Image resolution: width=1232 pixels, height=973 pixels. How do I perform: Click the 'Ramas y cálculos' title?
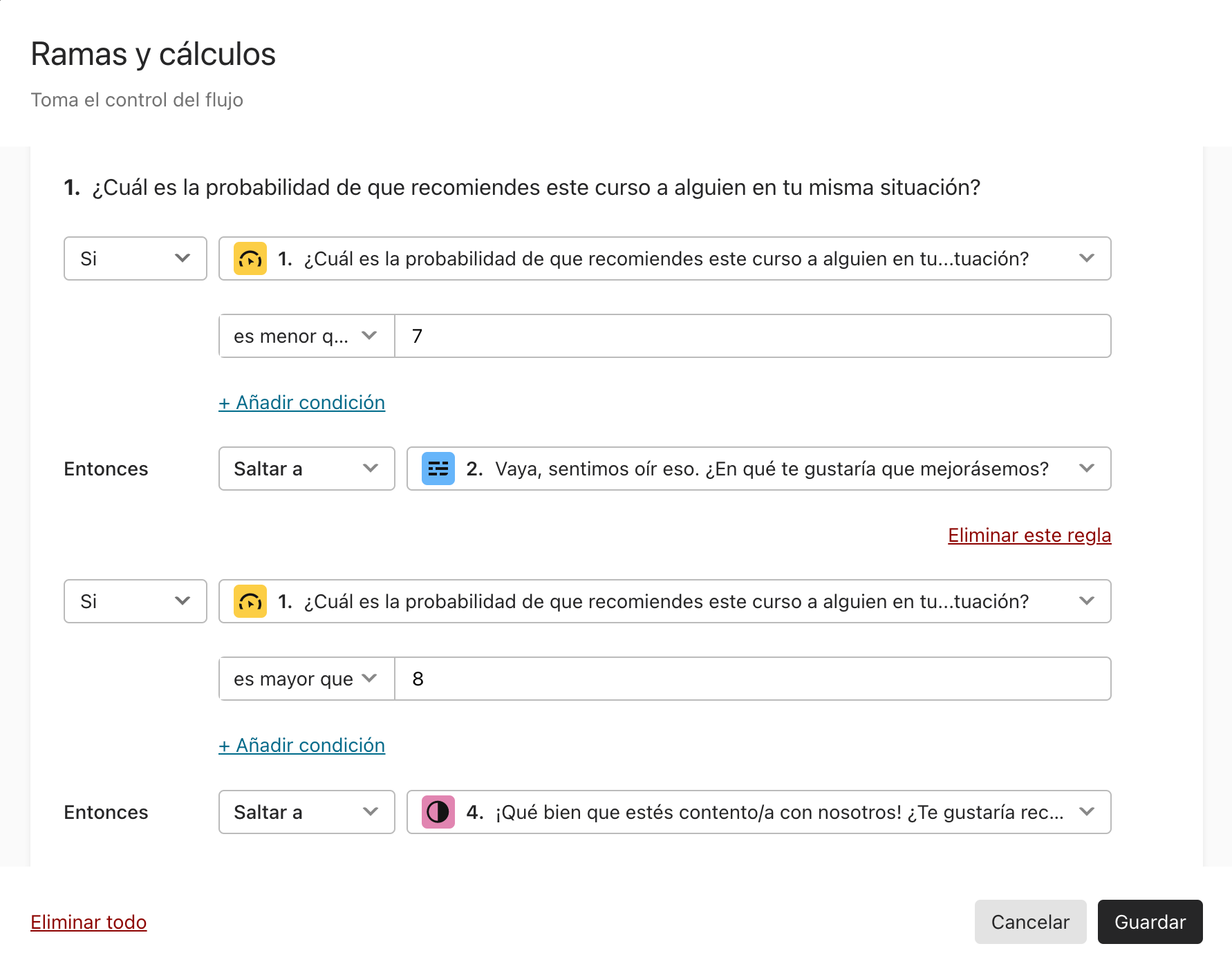click(x=153, y=54)
